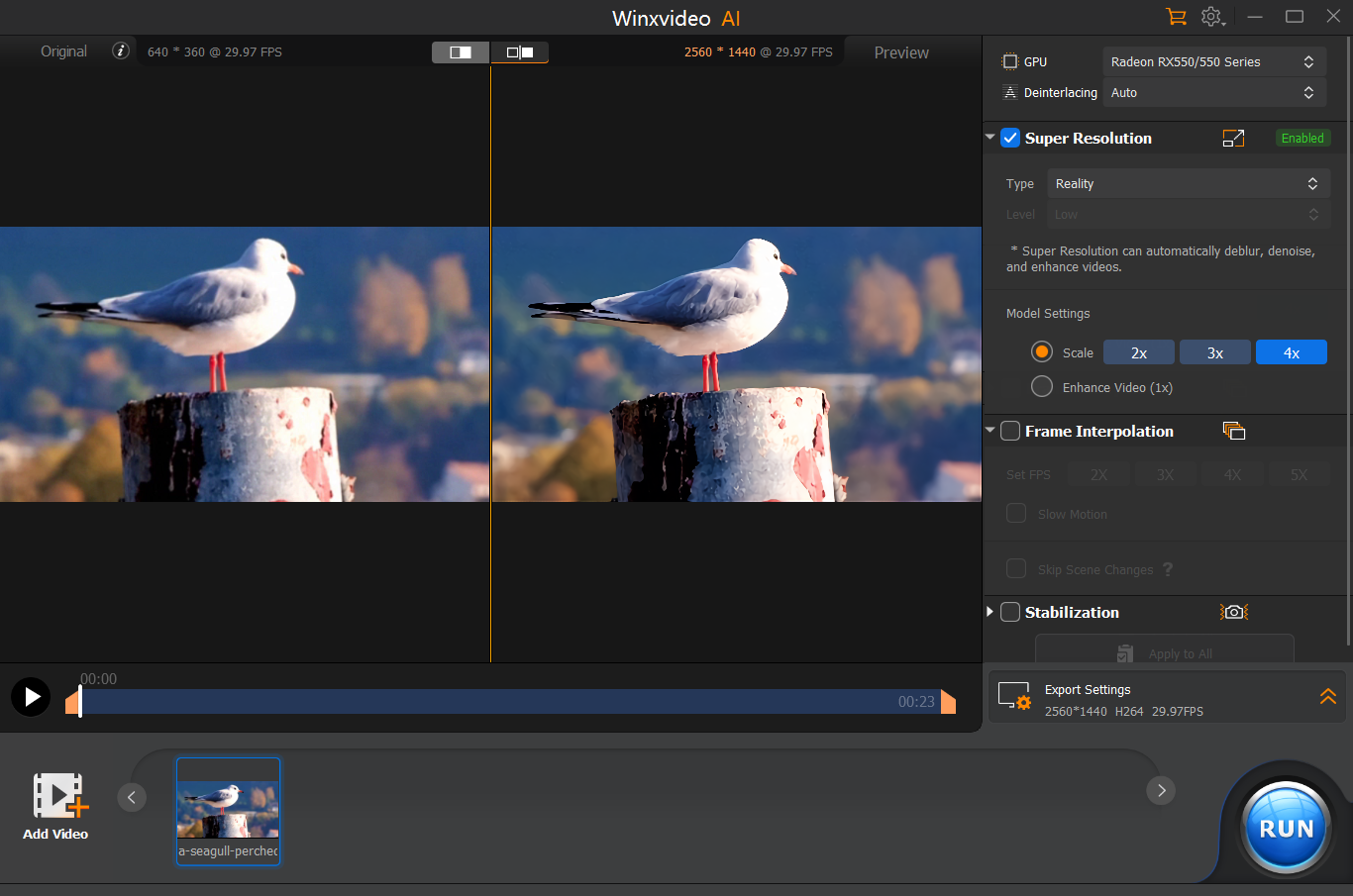The height and width of the screenshot is (896, 1353).
Task: Open the settings gear menu
Action: point(1211,17)
